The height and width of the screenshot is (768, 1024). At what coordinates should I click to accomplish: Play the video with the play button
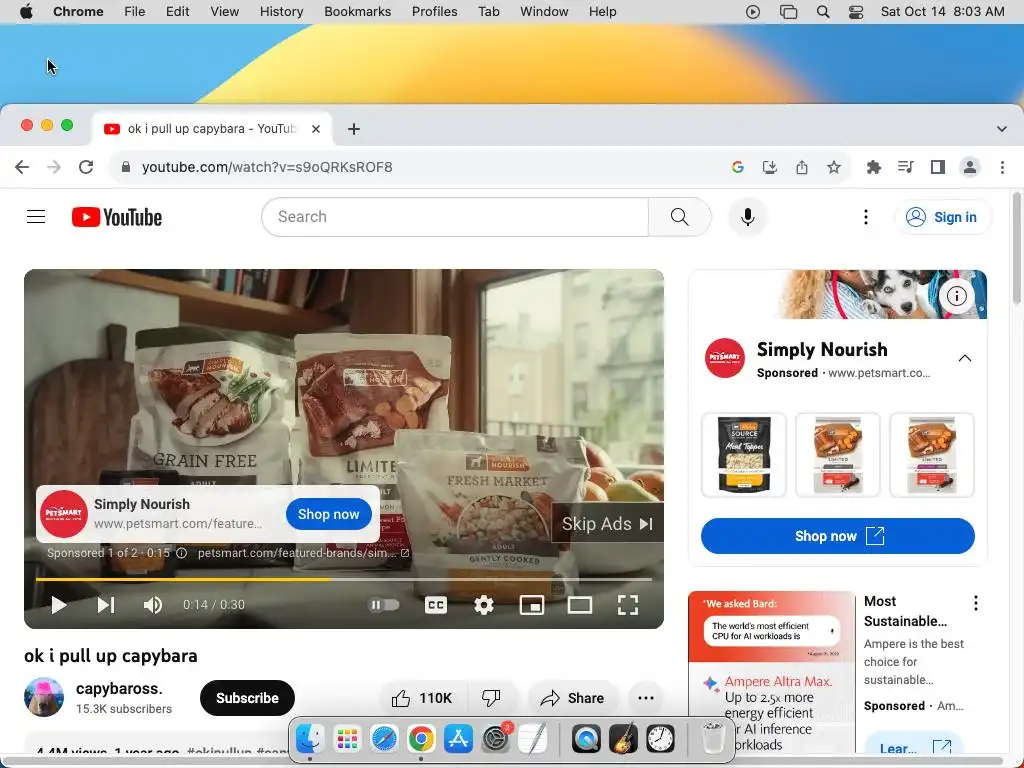[59, 605]
